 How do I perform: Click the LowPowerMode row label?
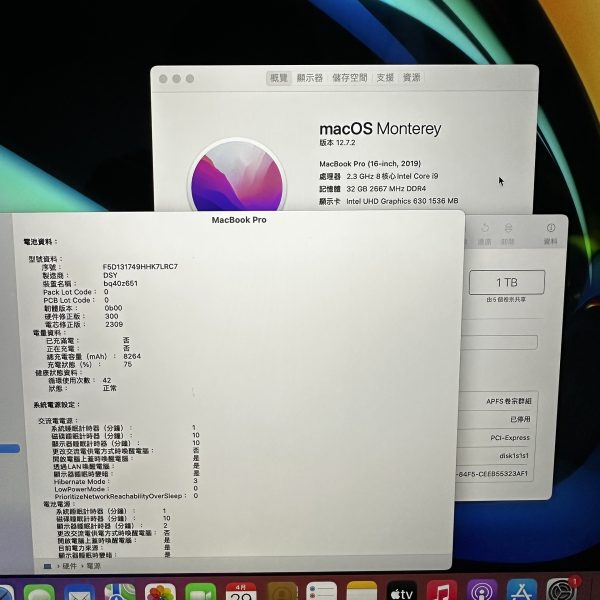pos(82,489)
